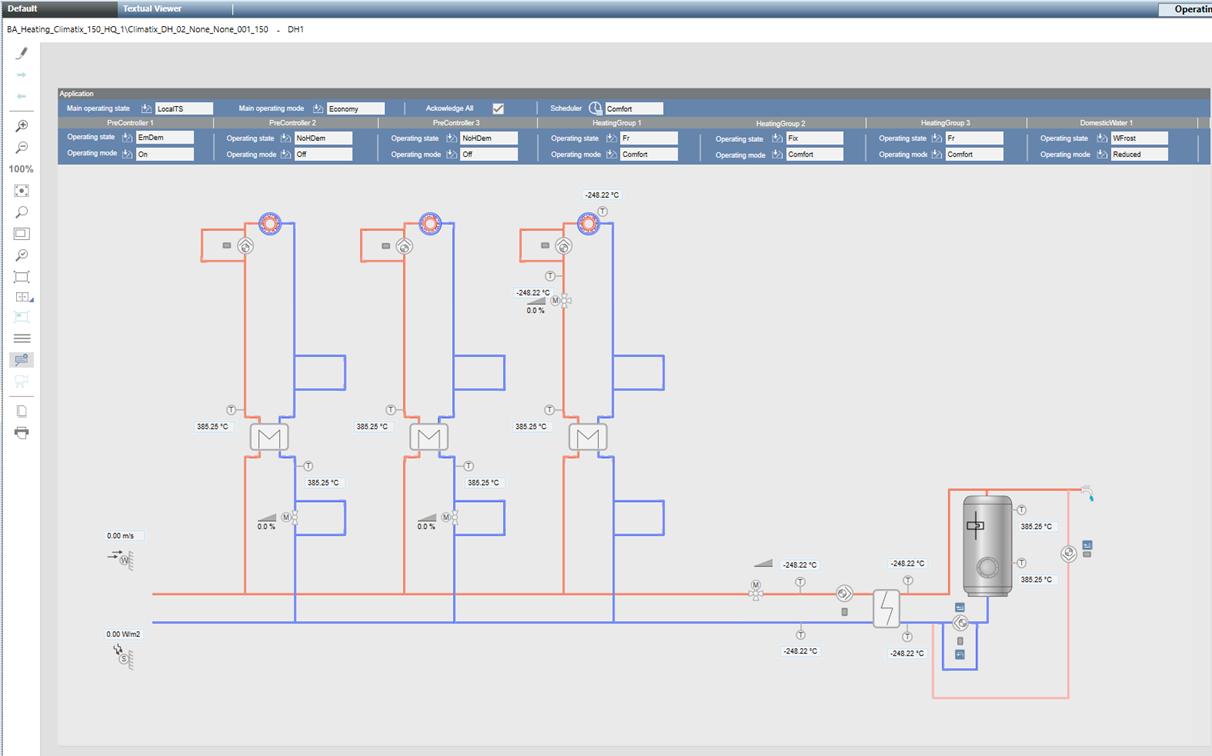Reset view with the 100% zoom icon
The height and width of the screenshot is (756, 1212).
tap(20, 168)
